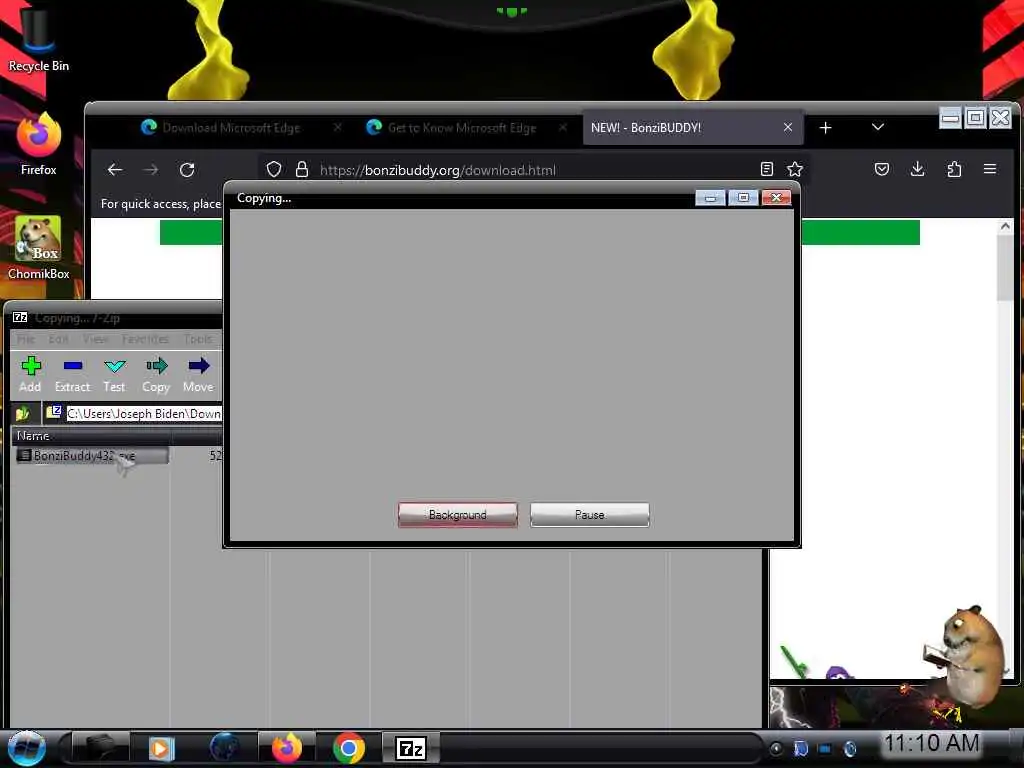Click the 7-Zip Test toolbar icon
The height and width of the screenshot is (768, 1024).
point(114,374)
